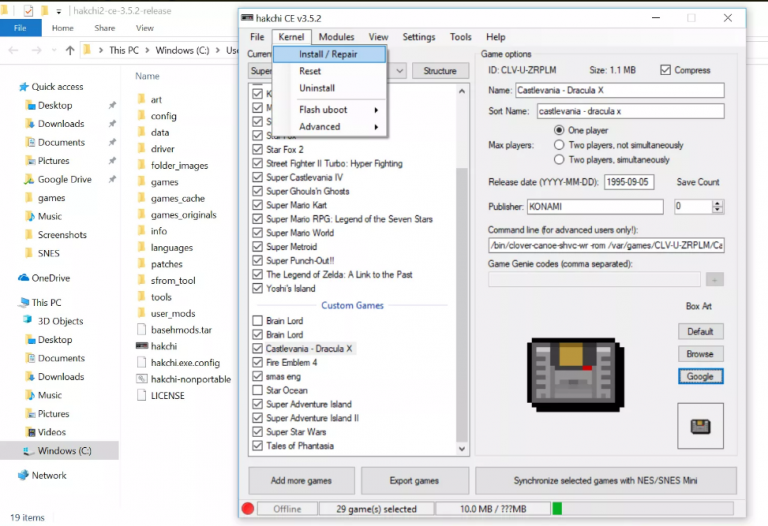Choose Install / Repair from Kernel menu
This screenshot has height=526, width=768.
[328, 54]
